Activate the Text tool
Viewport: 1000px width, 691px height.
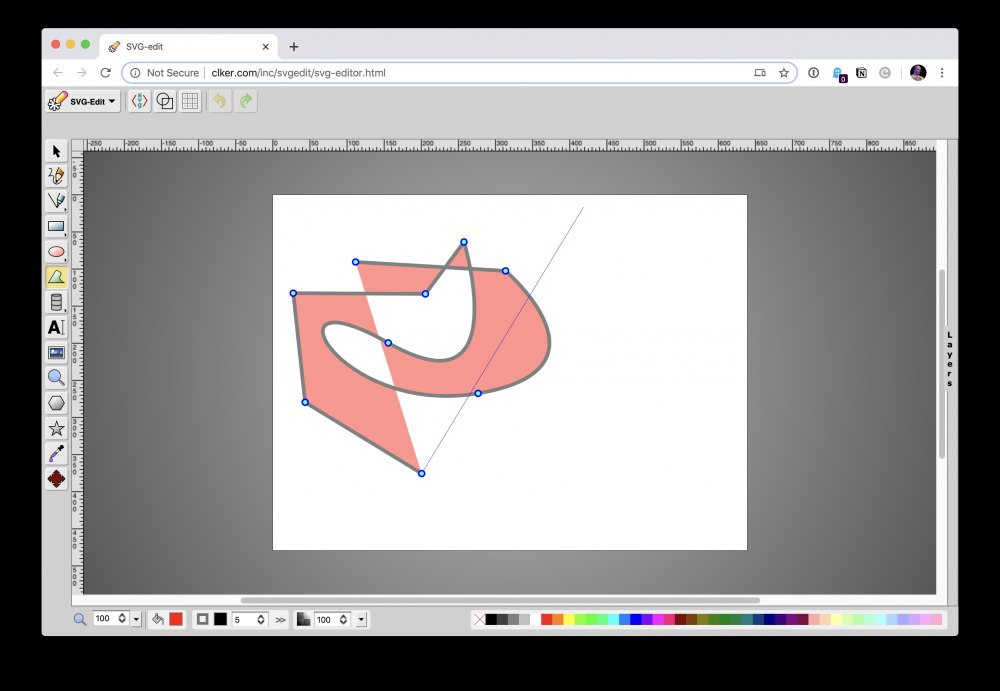tap(56, 327)
